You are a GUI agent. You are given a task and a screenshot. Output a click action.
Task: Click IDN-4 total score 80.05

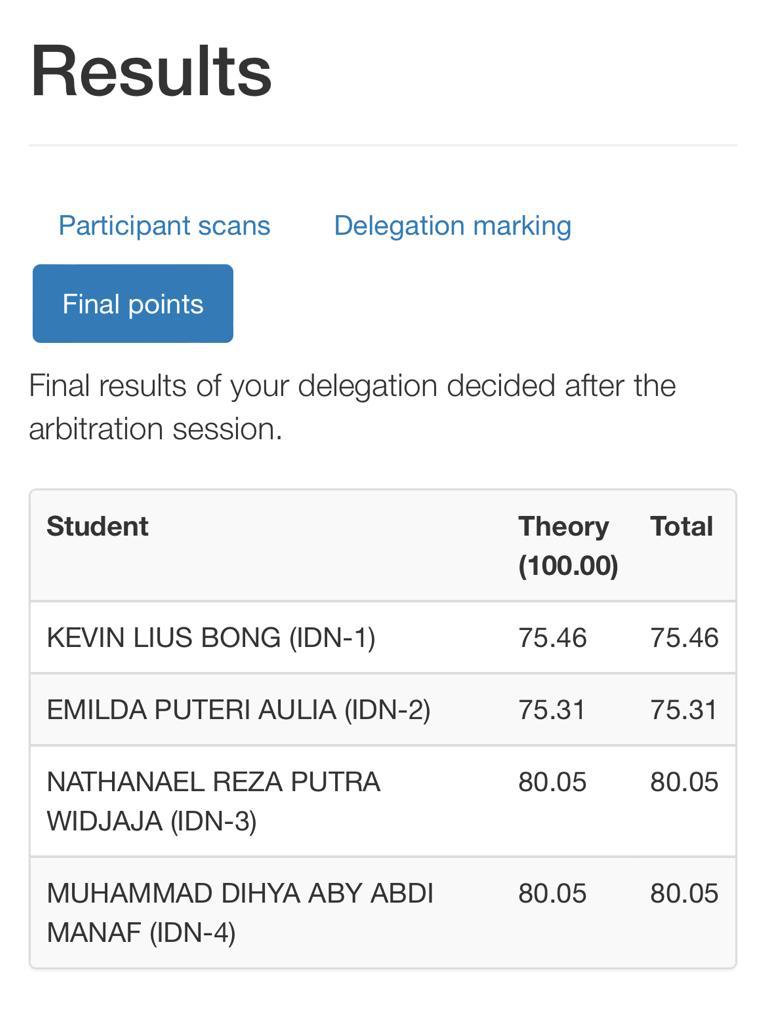pos(684,893)
